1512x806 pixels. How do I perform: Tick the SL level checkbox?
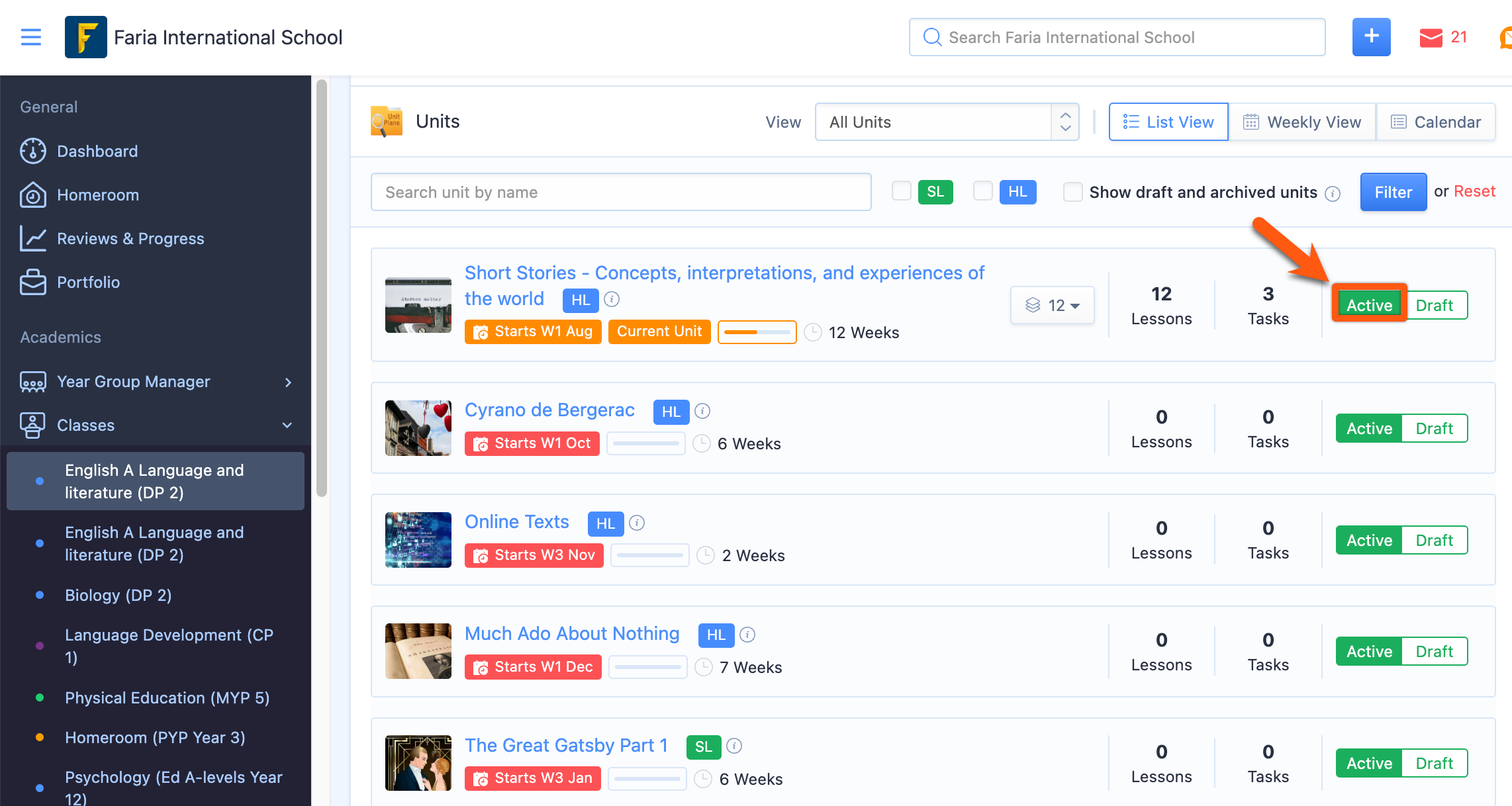click(901, 191)
